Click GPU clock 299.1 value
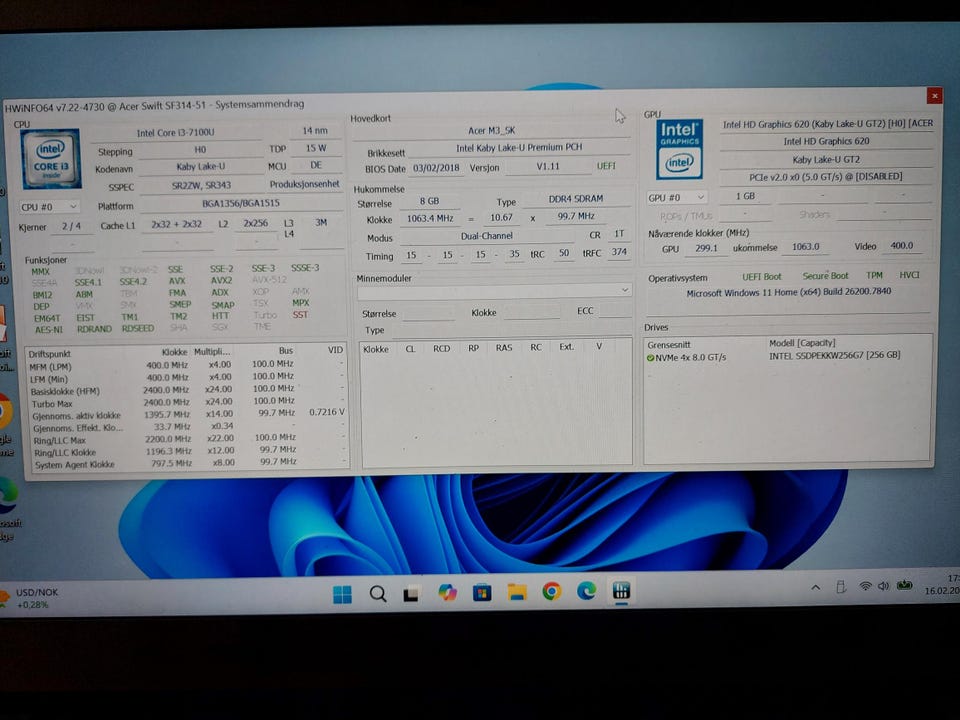The height and width of the screenshot is (720, 960). [x=706, y=248]
